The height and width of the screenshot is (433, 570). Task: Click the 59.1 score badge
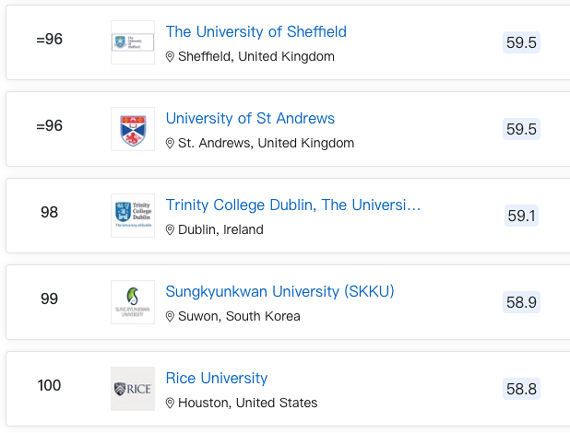tap(521, 216)
